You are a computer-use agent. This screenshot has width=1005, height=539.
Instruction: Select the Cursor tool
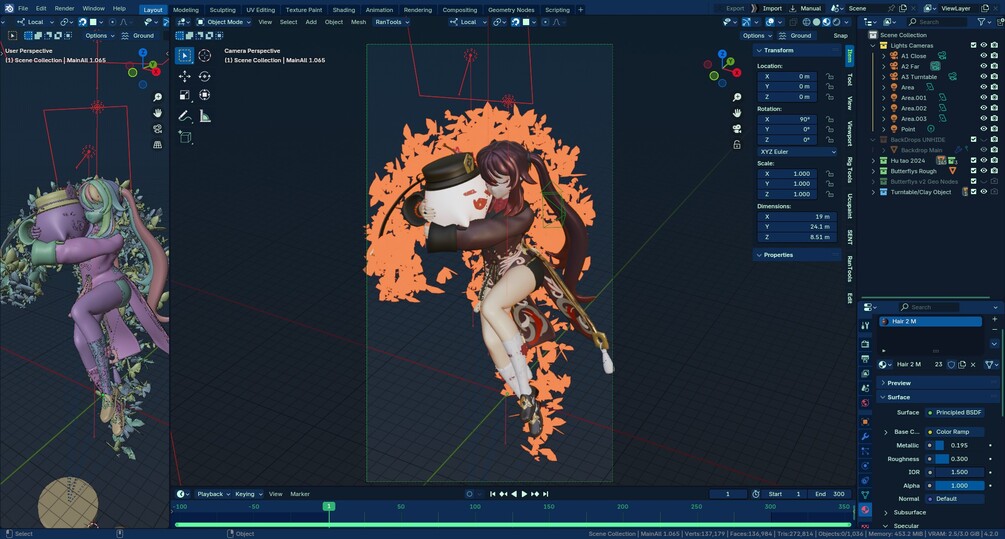point(204,56)
